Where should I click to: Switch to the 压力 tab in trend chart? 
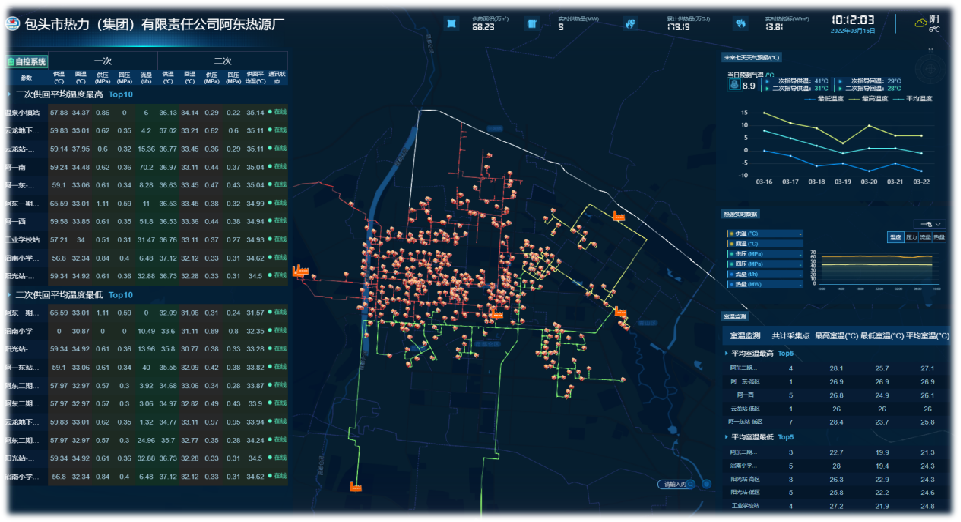click(911, 237)
